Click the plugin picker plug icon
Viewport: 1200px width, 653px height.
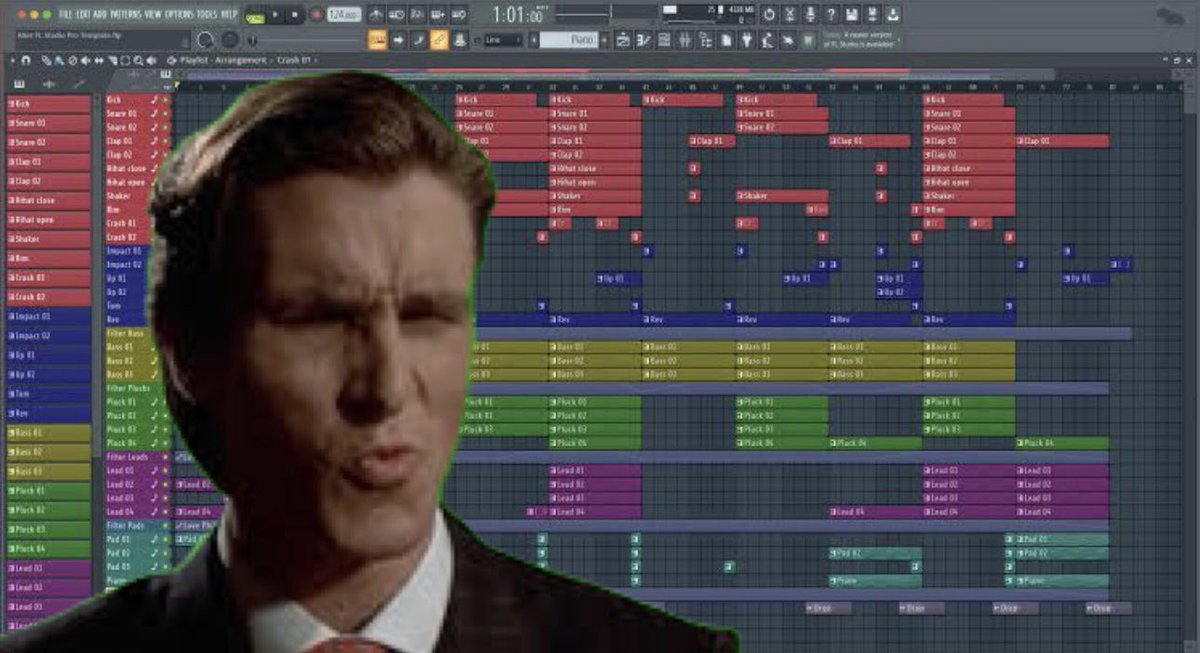746,40
